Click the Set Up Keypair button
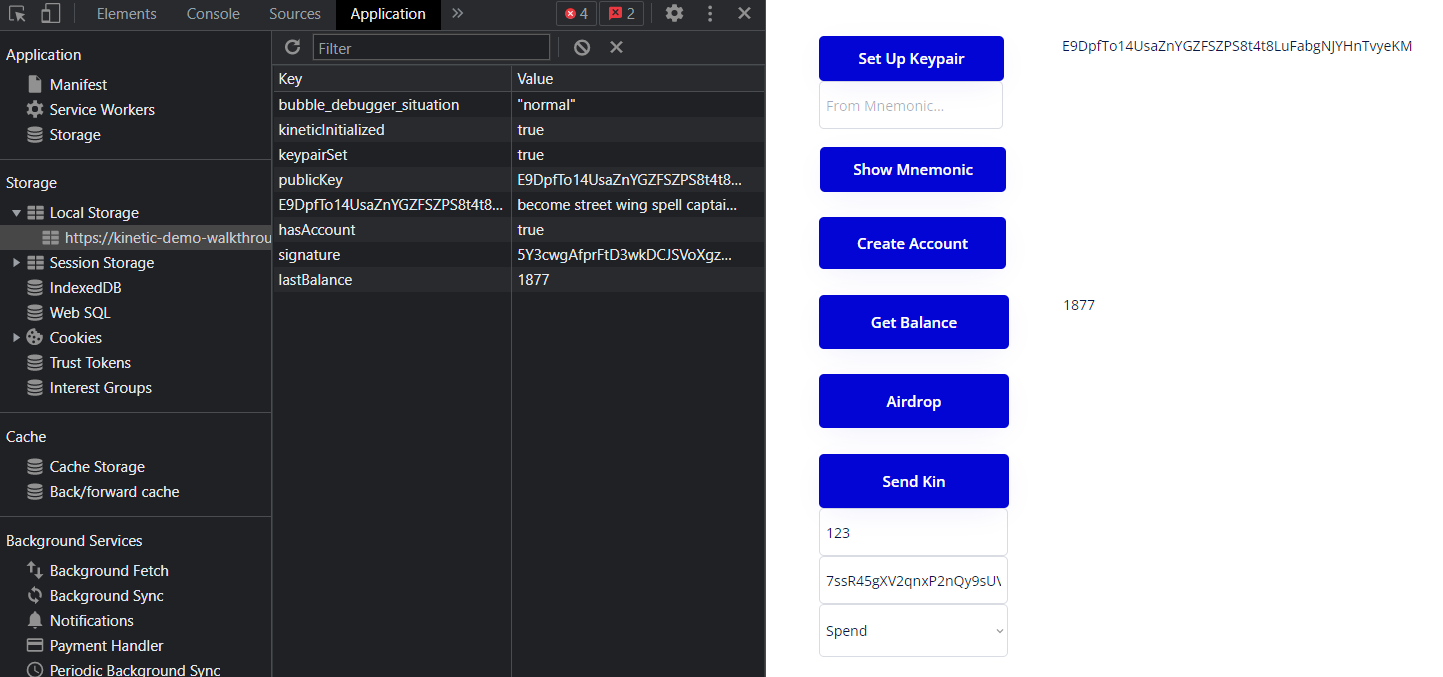 [911, 59]
